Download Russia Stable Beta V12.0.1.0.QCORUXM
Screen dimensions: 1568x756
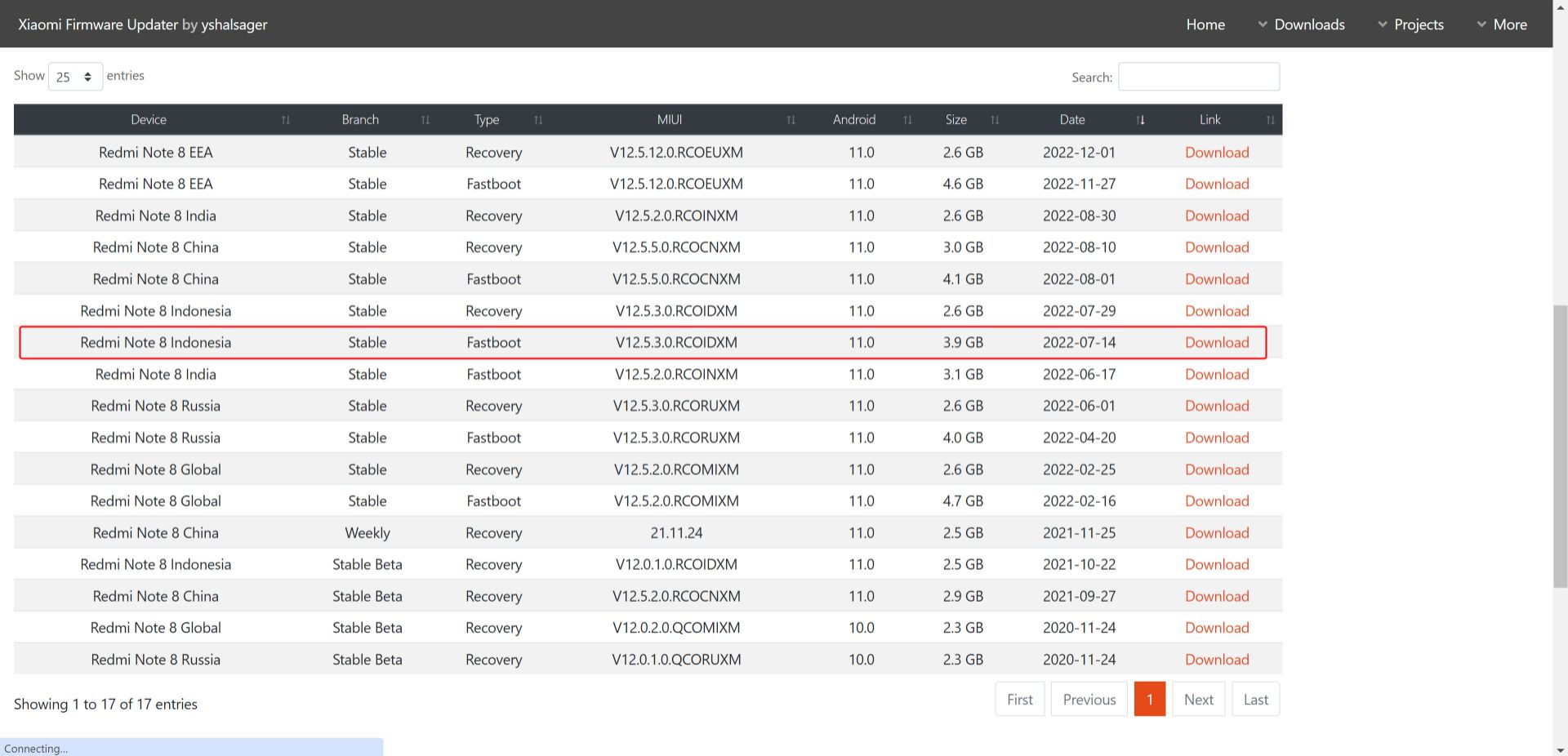pyautogui.click(x=1217, y=660)
